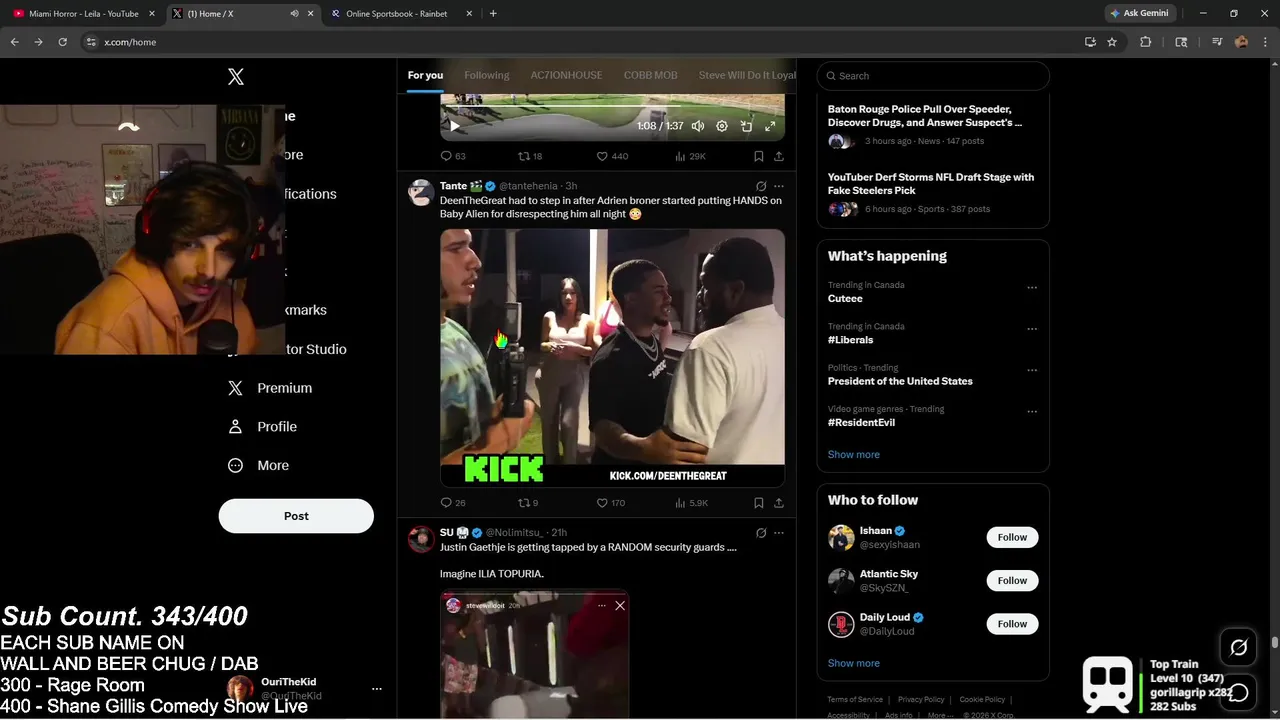
Task: Bookmark Tante's DeenTheGreat post
Action: point(759,503)
